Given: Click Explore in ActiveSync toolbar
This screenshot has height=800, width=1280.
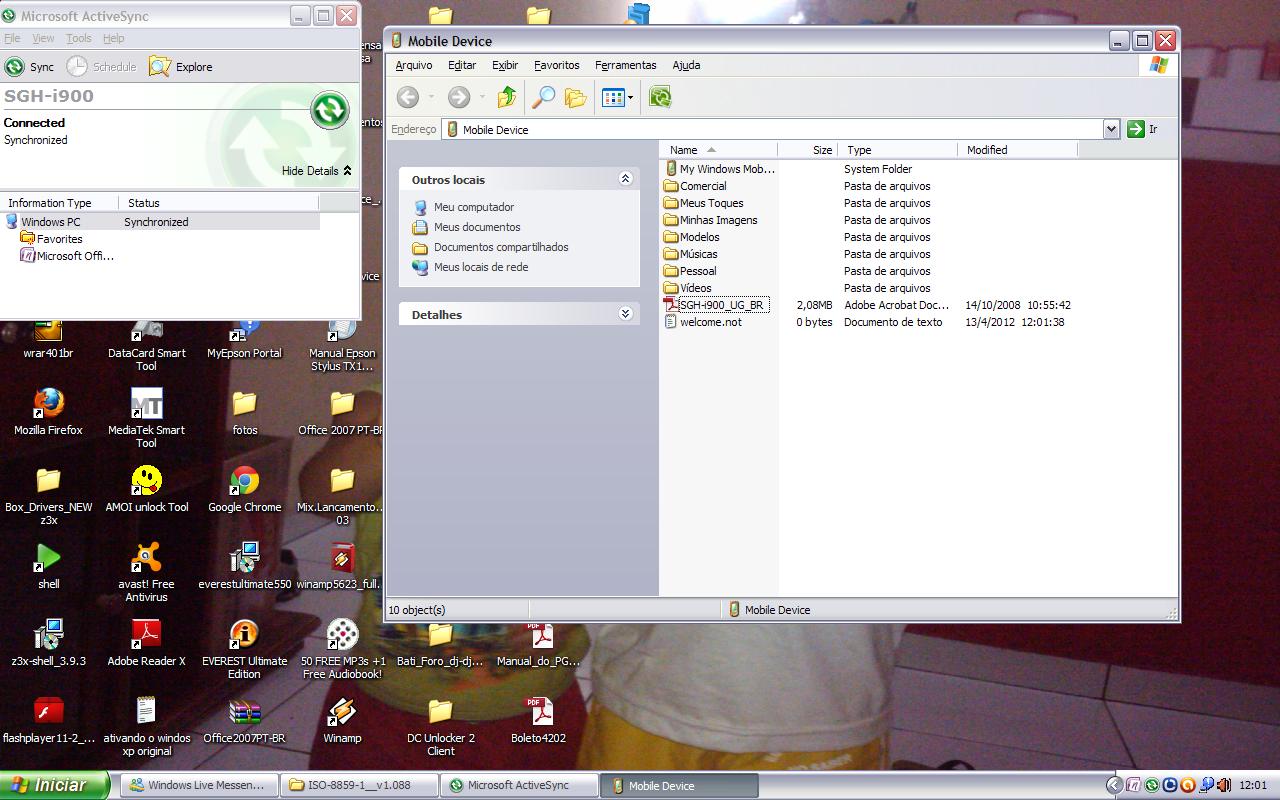Looking at the screenshot, I should pyautogui.click(x=181, y=67).
